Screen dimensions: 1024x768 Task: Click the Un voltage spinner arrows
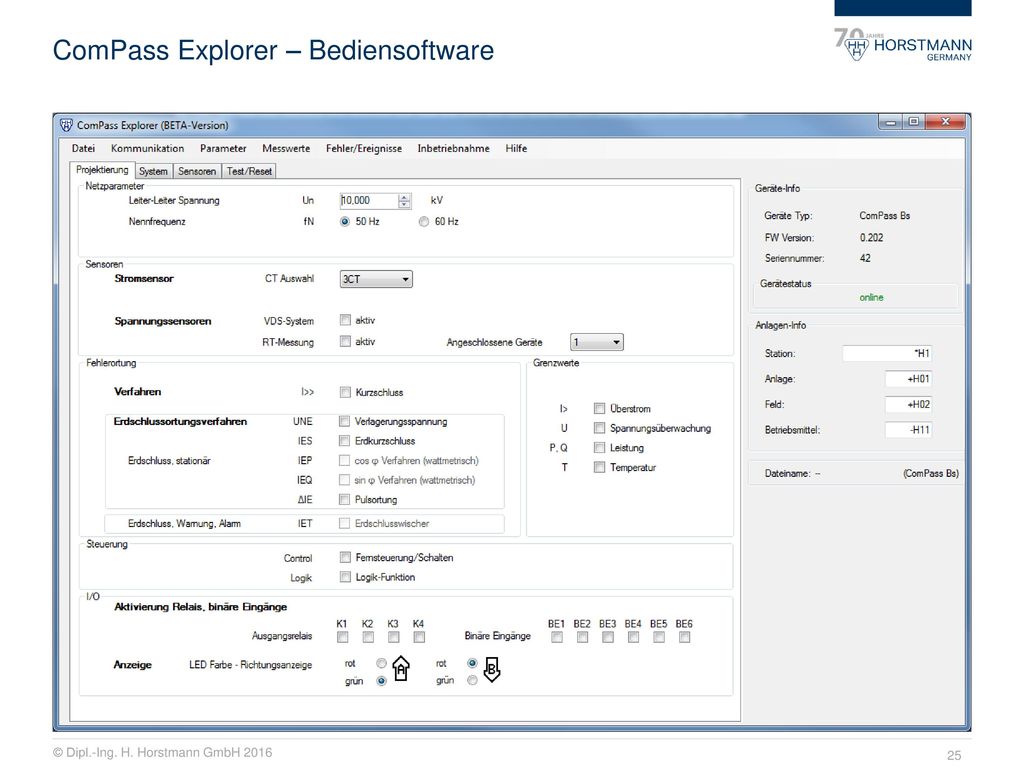point(404,200)
